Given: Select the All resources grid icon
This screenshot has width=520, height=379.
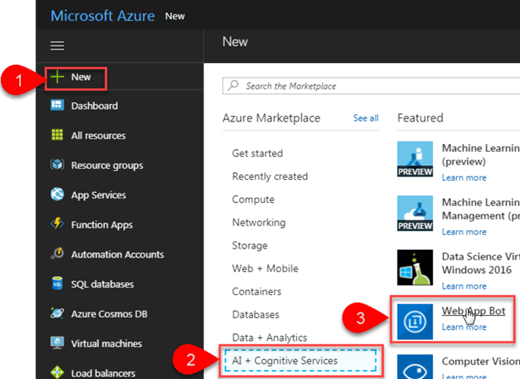Looking at the screenshot, I should [x=57, y=135].
